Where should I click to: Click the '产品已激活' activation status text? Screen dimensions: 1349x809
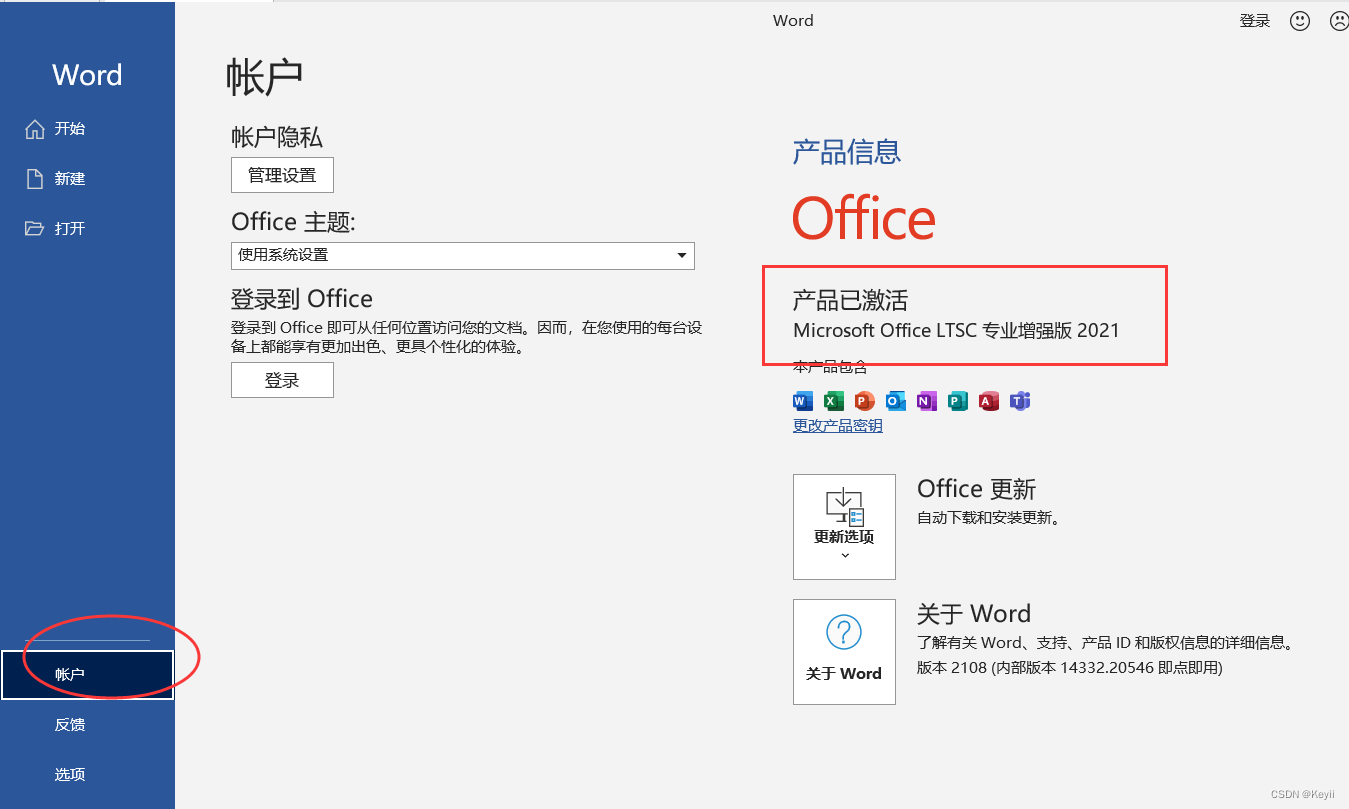pyautogui.click(x=850, y=300)
